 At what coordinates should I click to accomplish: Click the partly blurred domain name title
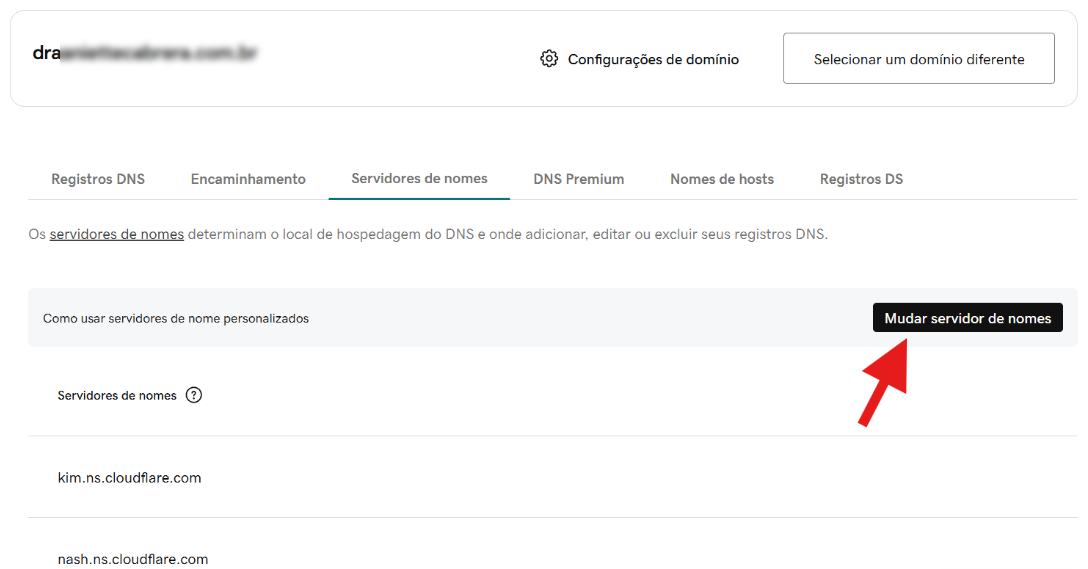[x=145, y=53]
